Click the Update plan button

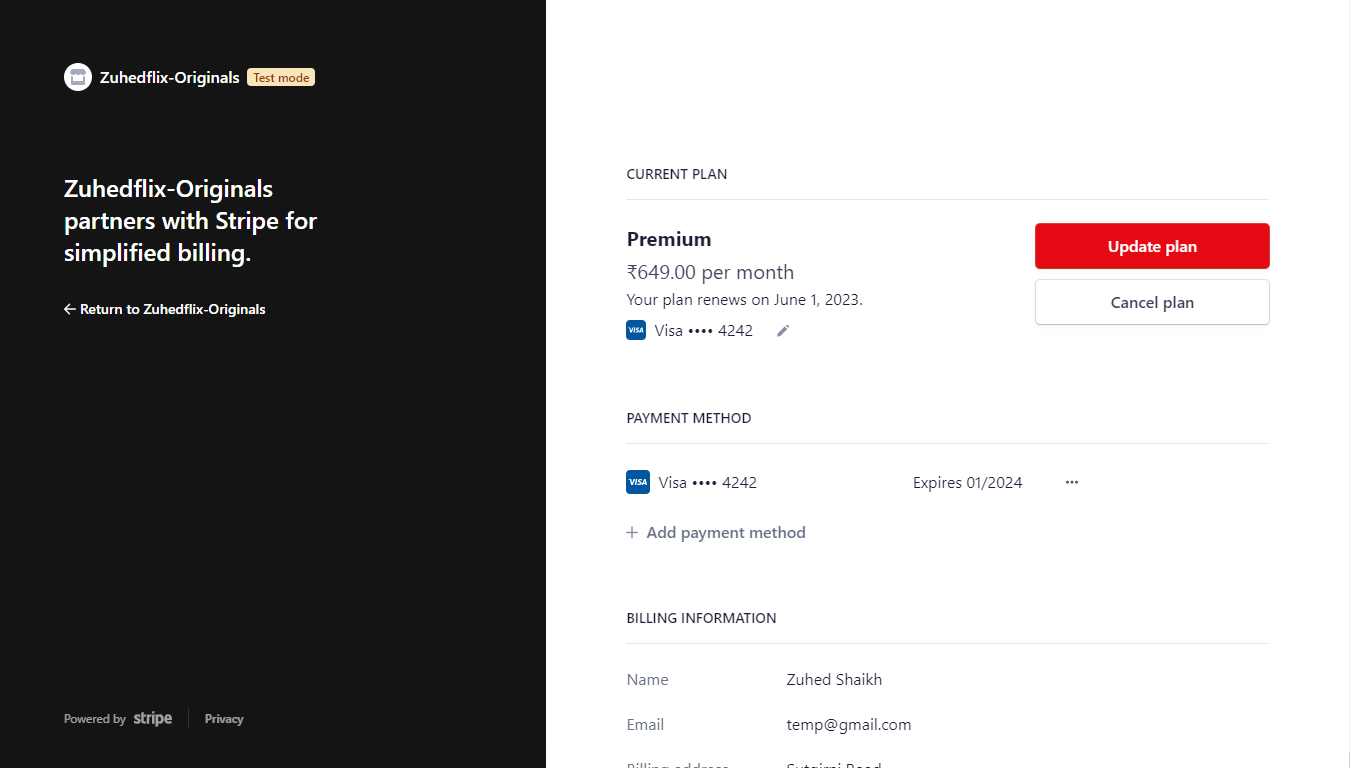(1152, 246)
